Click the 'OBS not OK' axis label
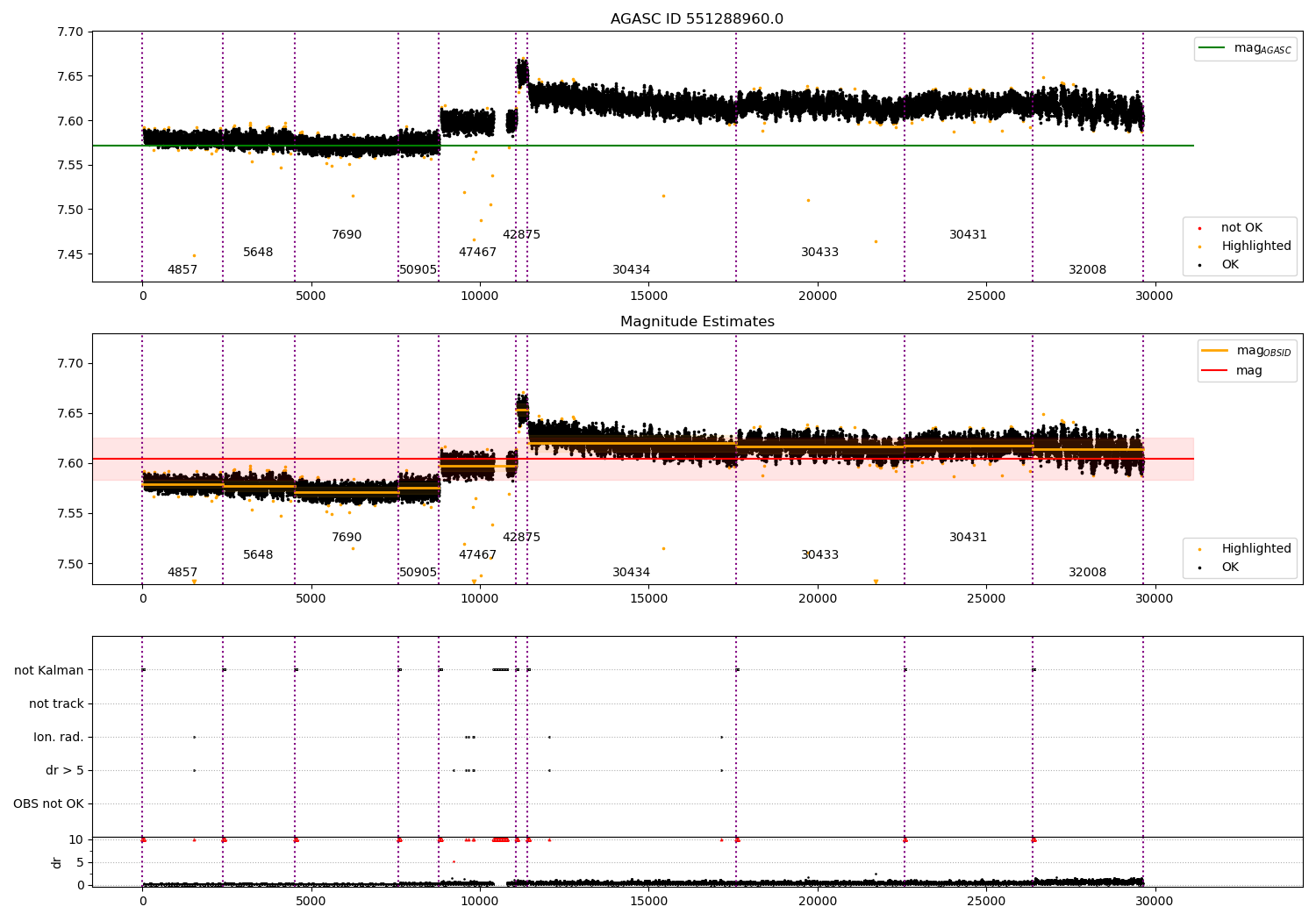This screenshot has height=921, width=1316. pyautogui.click(x=48, y=803)
